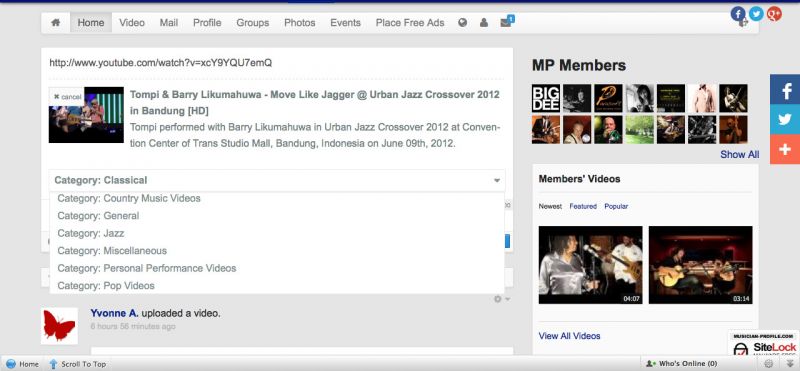Click the round Twitter icon in the header
The width and height of the screenshot is (800, 371).
(756, 14)
